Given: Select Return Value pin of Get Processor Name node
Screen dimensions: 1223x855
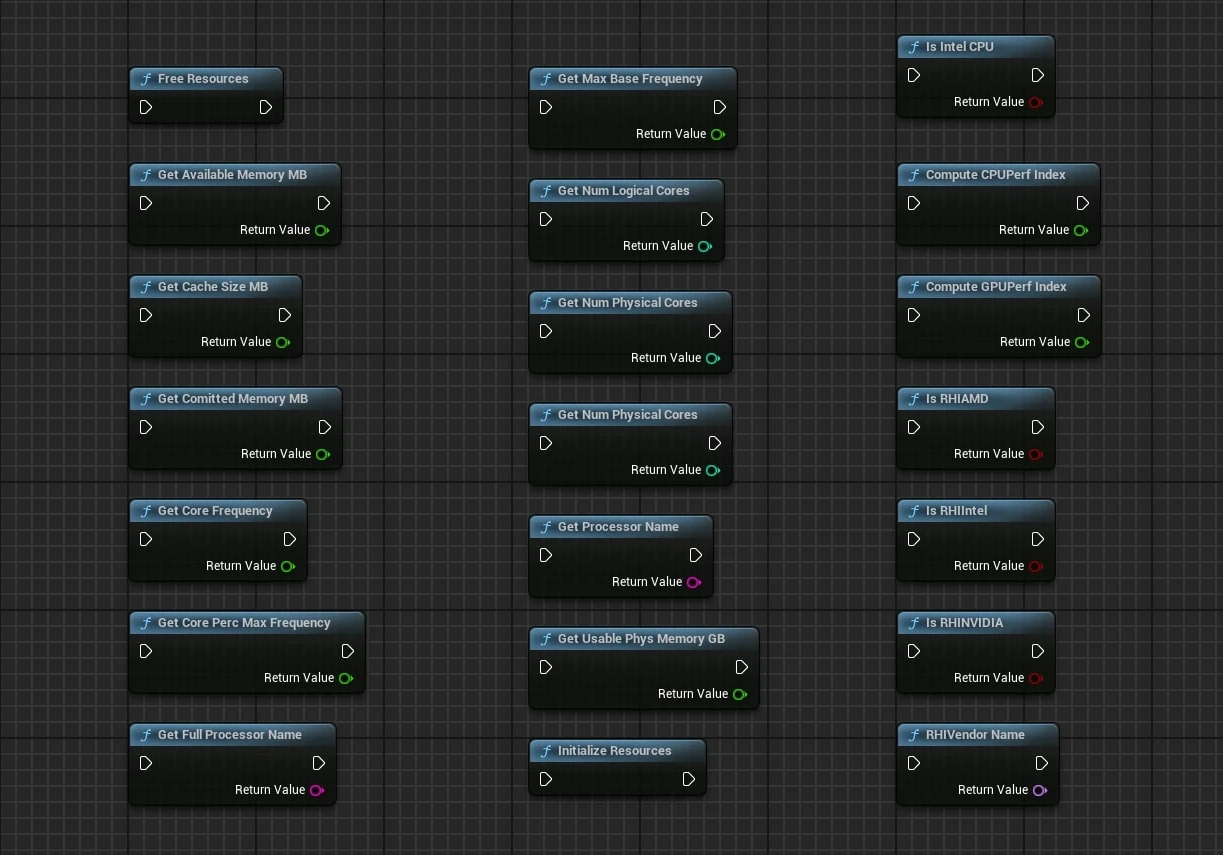Looking at the screenshot, I should click(694, 582).
